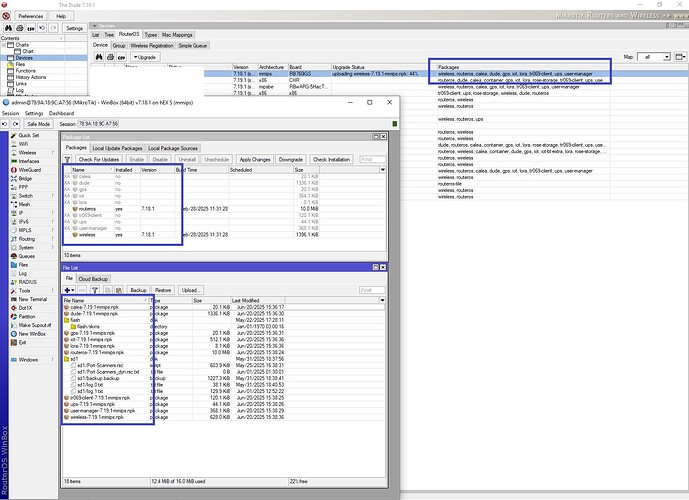689x500 pixels.
Task: Switch to the Cloud Backup tab
Action: (x=94, y=279)
